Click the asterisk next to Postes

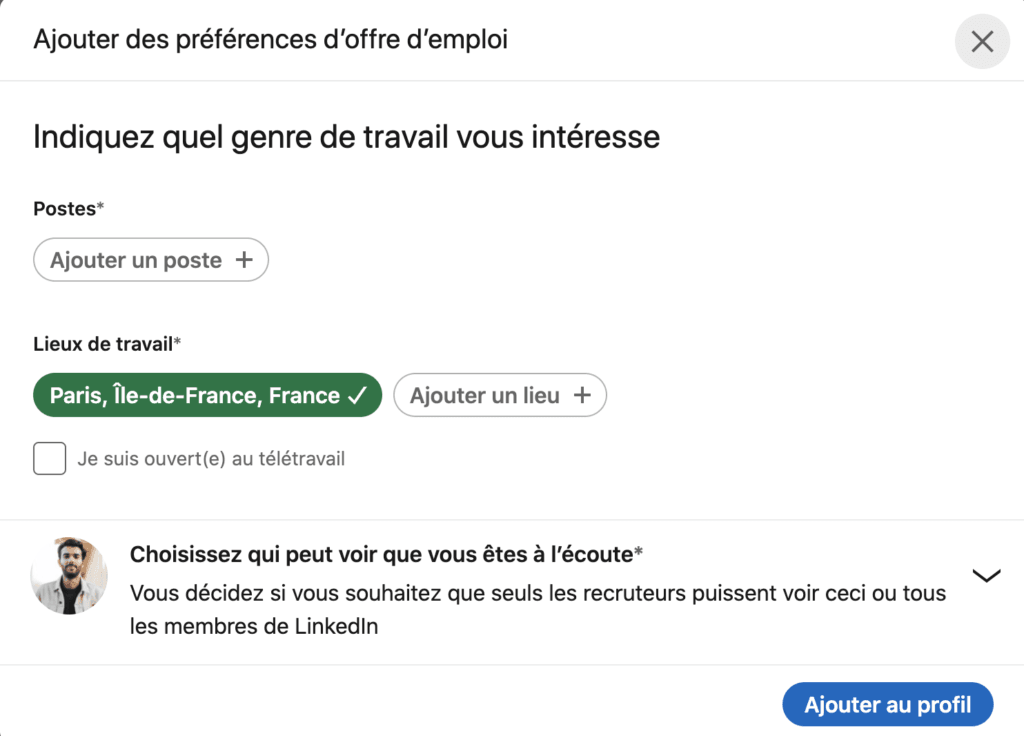(101, 206)
